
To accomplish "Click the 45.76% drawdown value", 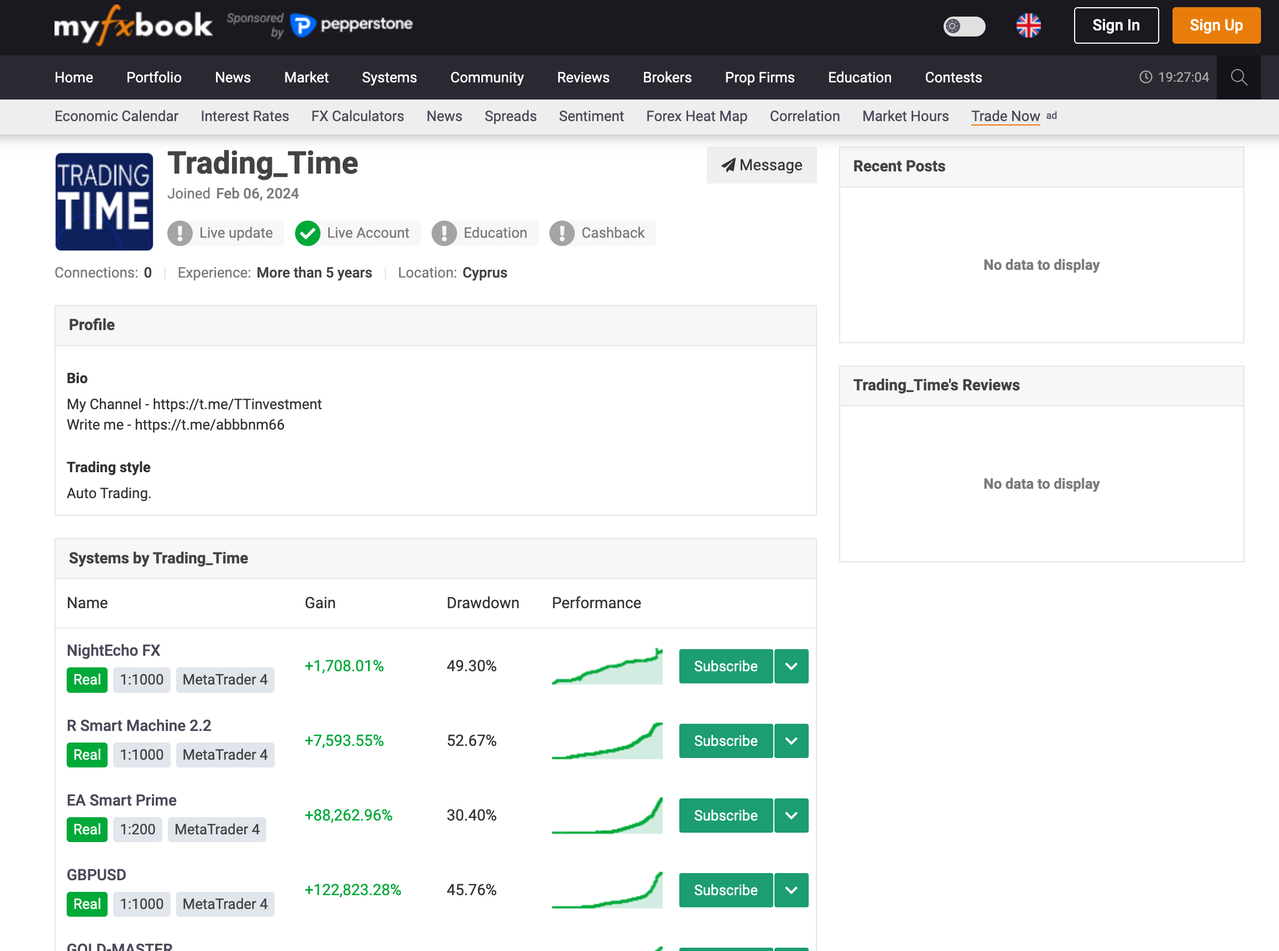I will [x=472, y=890].
